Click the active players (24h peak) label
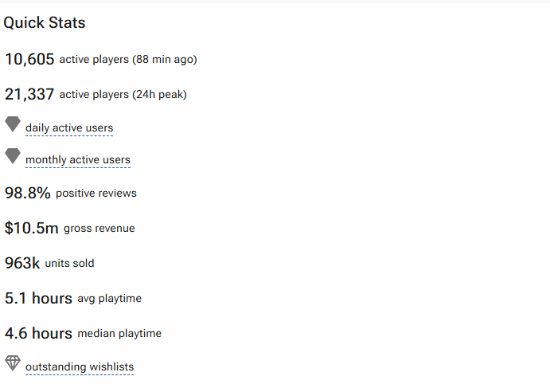550x384 pixels. point(123,94)
